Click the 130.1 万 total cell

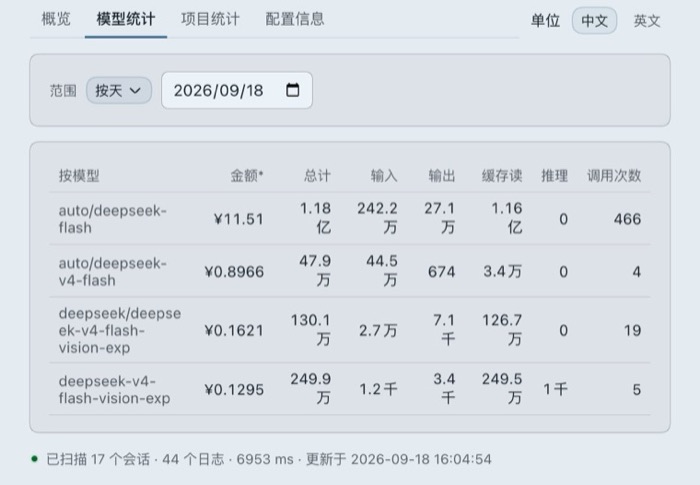pyautogui.click(x=311, y=330)
